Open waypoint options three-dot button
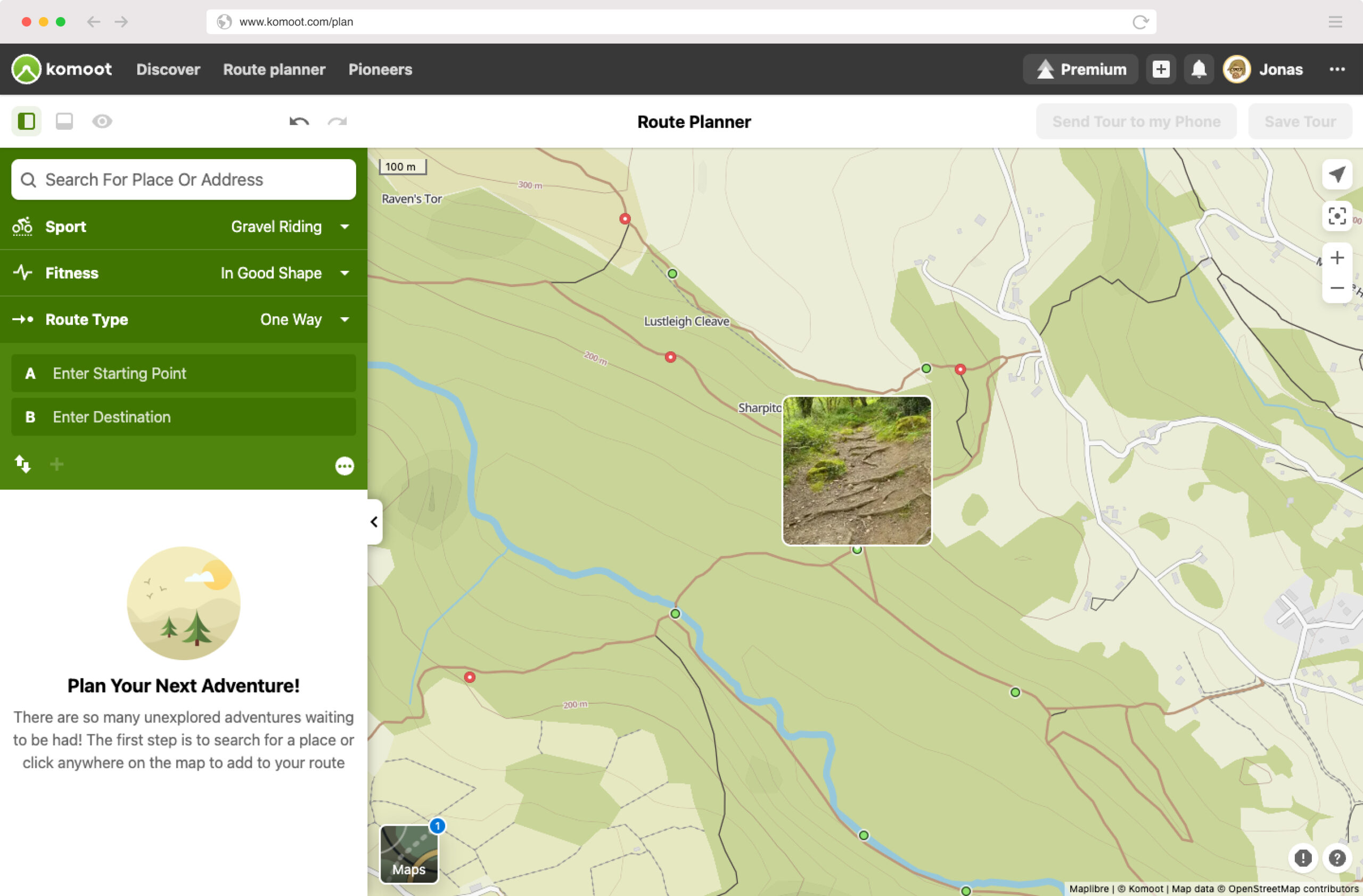This screenshot has width=1363, height=896. [344, 466]
